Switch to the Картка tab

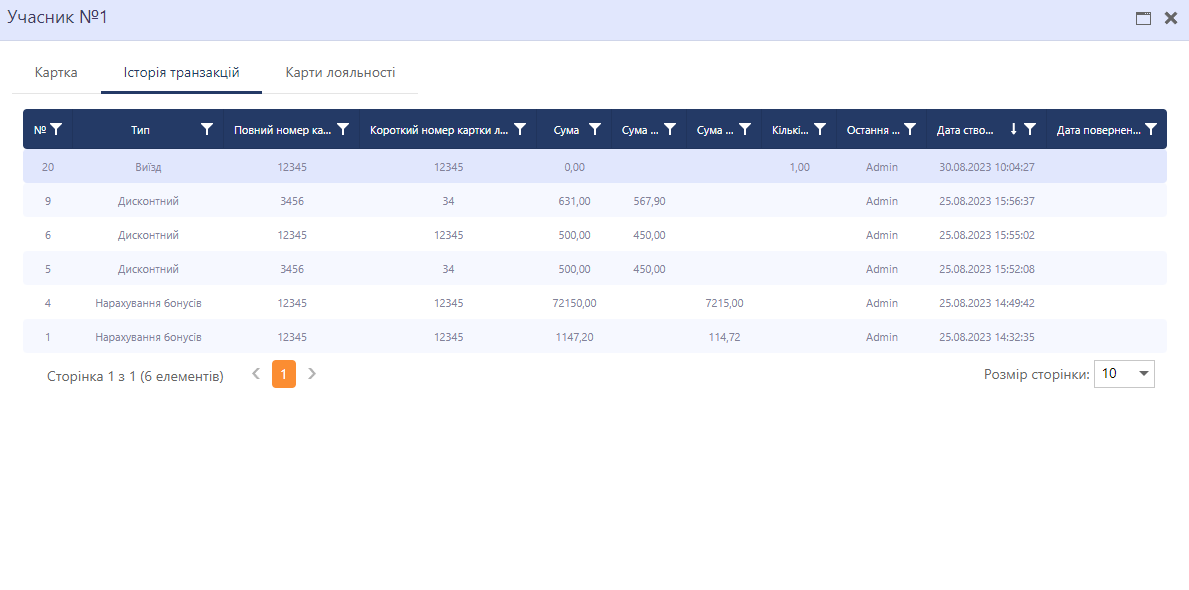56,73
